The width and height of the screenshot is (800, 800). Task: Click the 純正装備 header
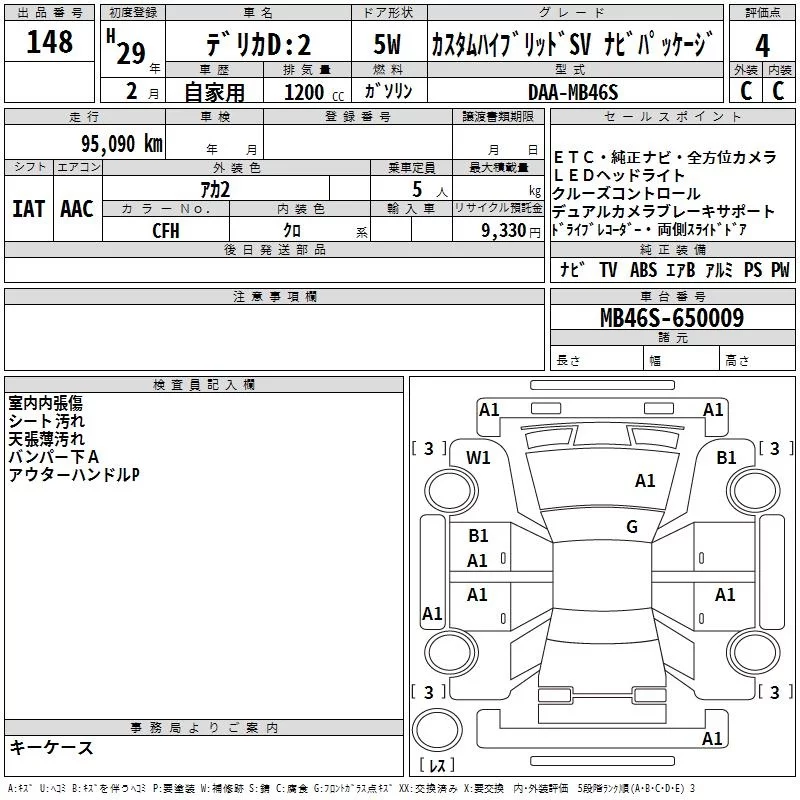click(672, 249)
